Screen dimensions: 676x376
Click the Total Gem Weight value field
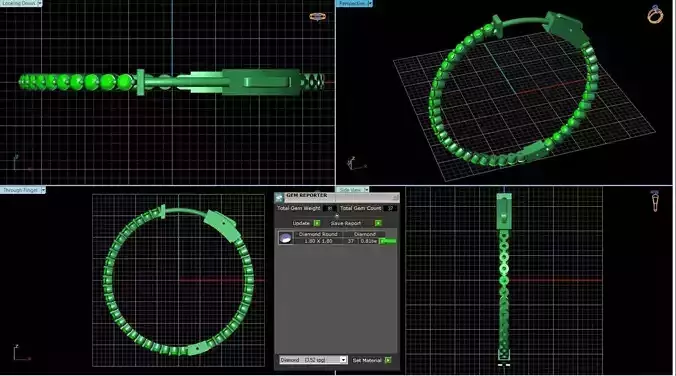point(330,208)
